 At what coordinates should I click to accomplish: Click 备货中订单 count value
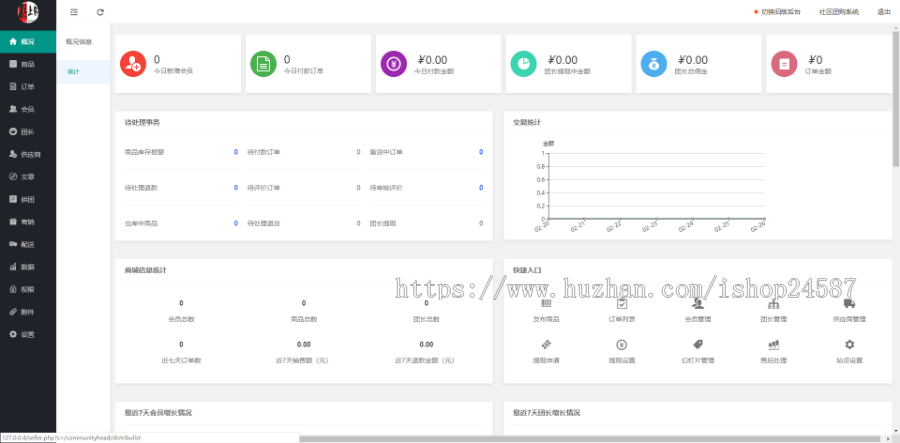click(x=481, y=152)
